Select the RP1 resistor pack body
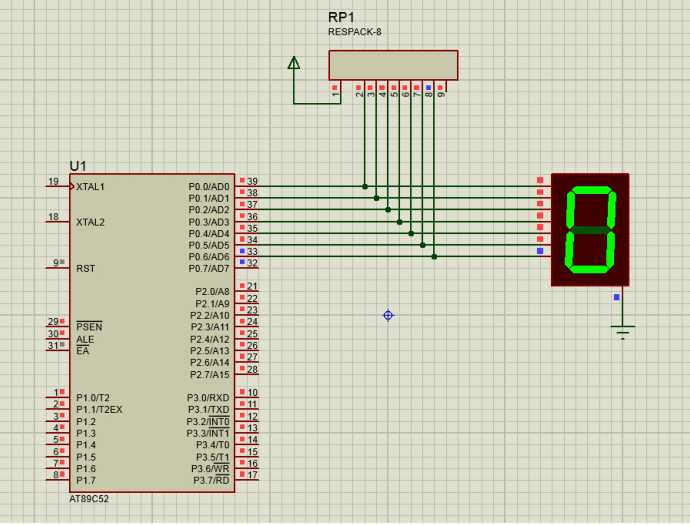This screenshot has width=690, height=525. 393,65
